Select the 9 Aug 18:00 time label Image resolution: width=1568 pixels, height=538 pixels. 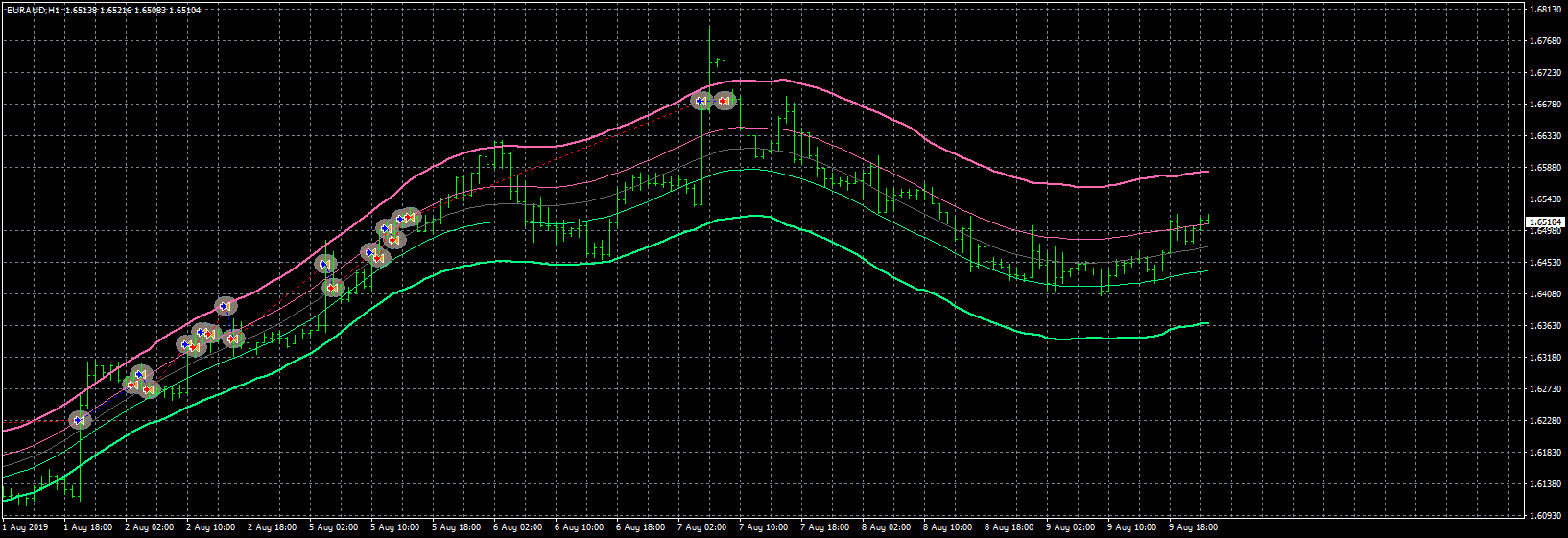click(1193, 527)
